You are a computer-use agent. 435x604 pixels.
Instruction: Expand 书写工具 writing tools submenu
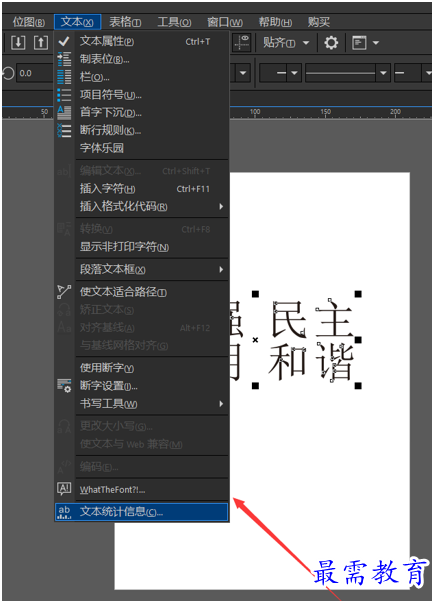coord(142,404)
